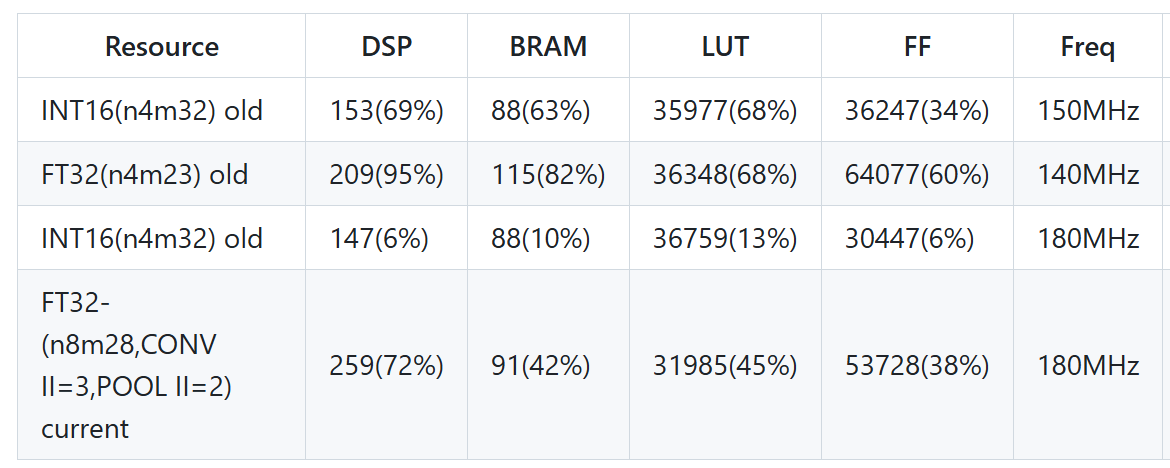1170x468 pixels.
Task: Select the 115(82%) BRAM cell
Action: (x=548, y=175)
